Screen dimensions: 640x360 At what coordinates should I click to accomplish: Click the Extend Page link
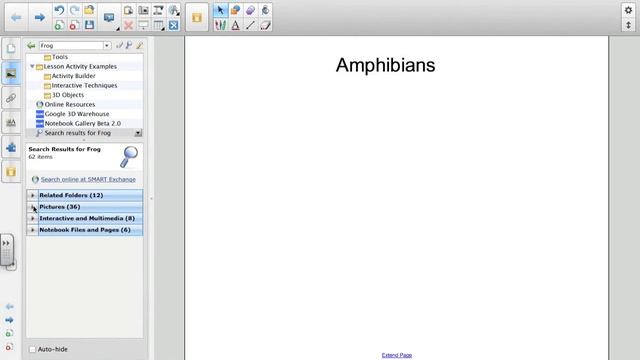[397, 355]
